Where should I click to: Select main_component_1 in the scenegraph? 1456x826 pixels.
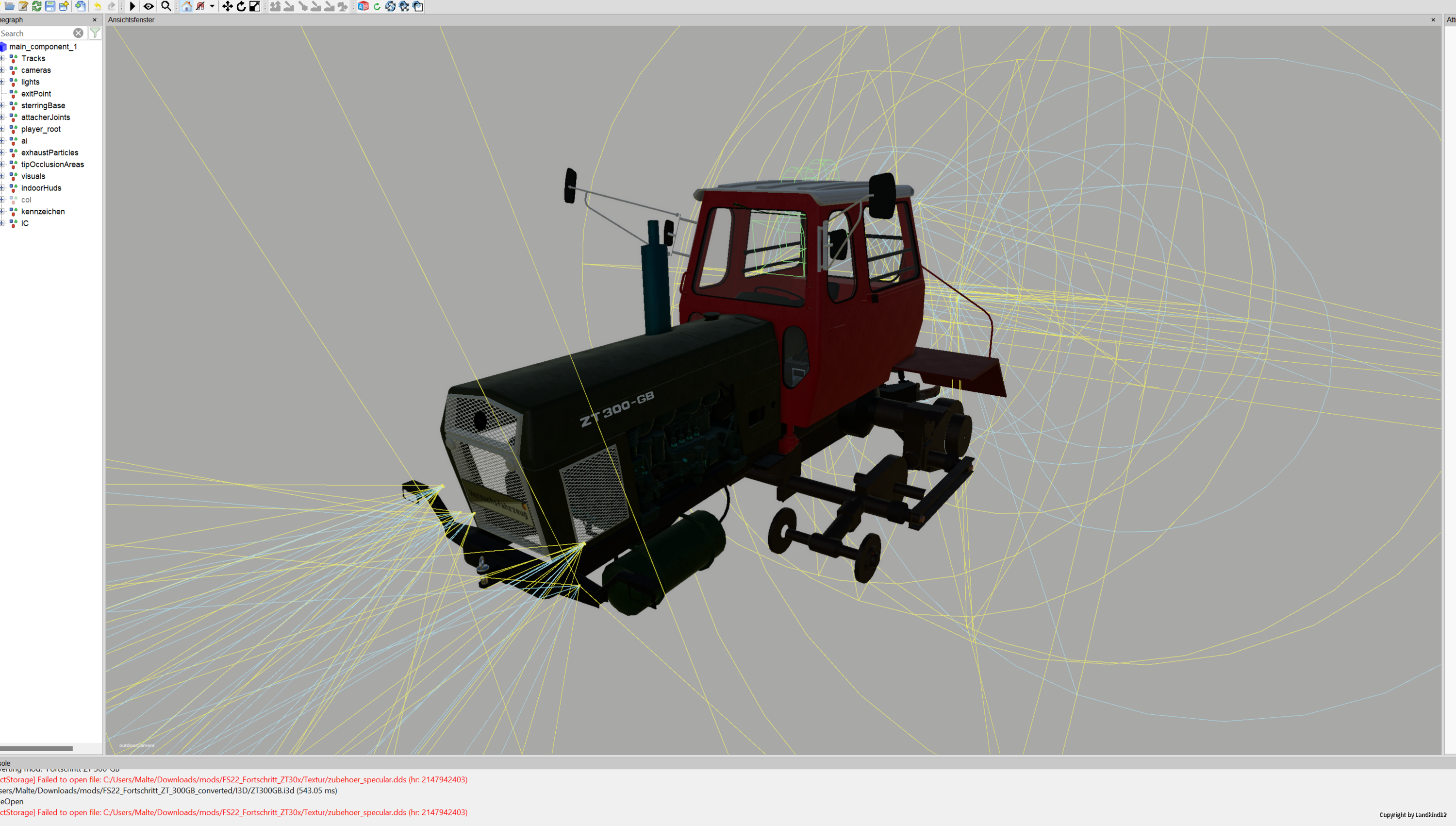tap(43, 47)
